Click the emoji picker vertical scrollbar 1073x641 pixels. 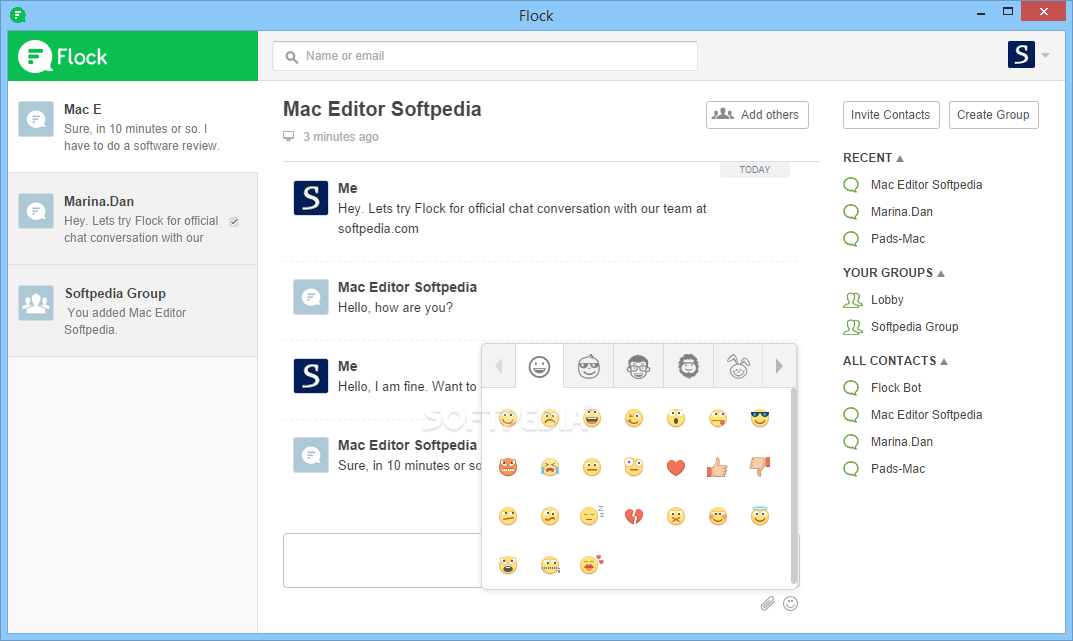(794, 486)
